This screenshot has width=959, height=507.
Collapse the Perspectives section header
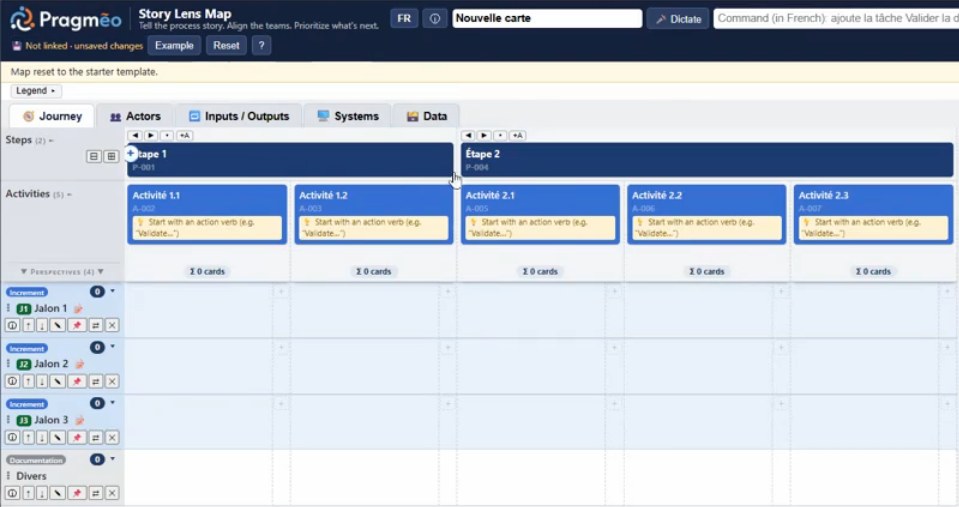62,272
